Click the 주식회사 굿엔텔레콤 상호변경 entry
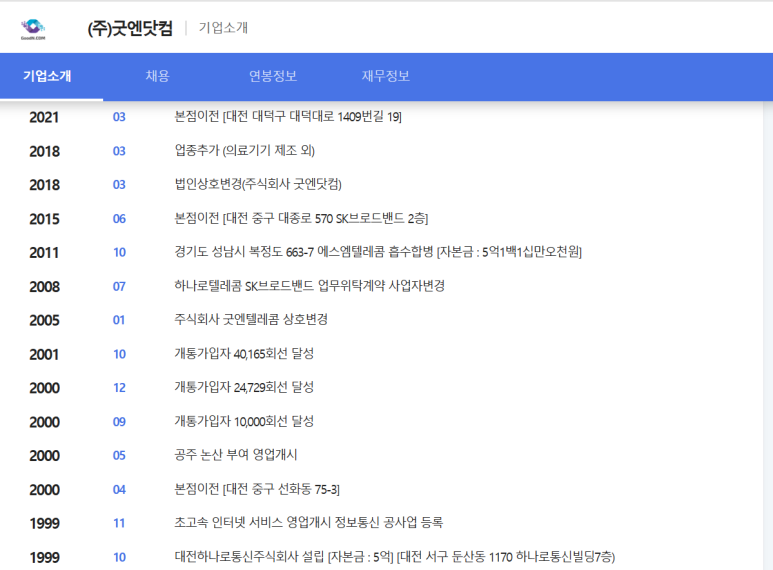Viewport: 773px width, 570px height. (x=251, y=320)
